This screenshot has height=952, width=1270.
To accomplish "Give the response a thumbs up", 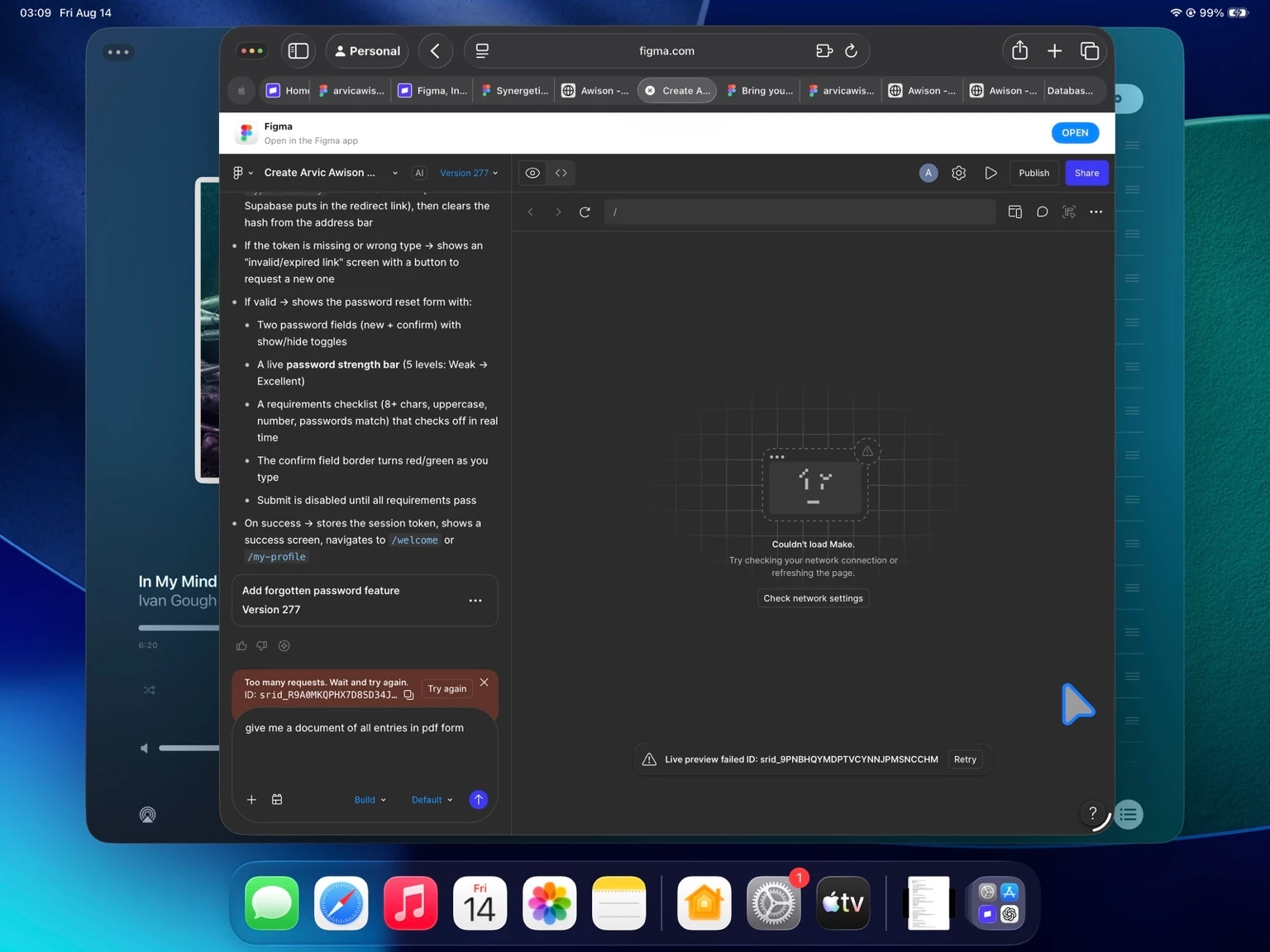I will click(241, 646).
